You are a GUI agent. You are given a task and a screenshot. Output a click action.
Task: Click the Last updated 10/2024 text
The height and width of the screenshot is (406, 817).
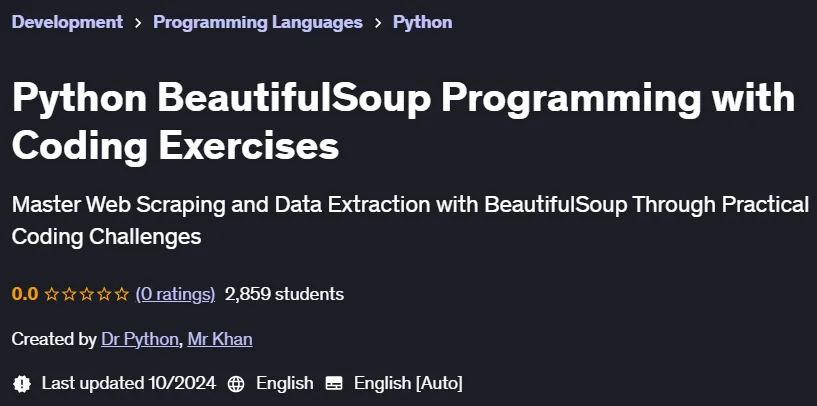[x=129, y=384]
